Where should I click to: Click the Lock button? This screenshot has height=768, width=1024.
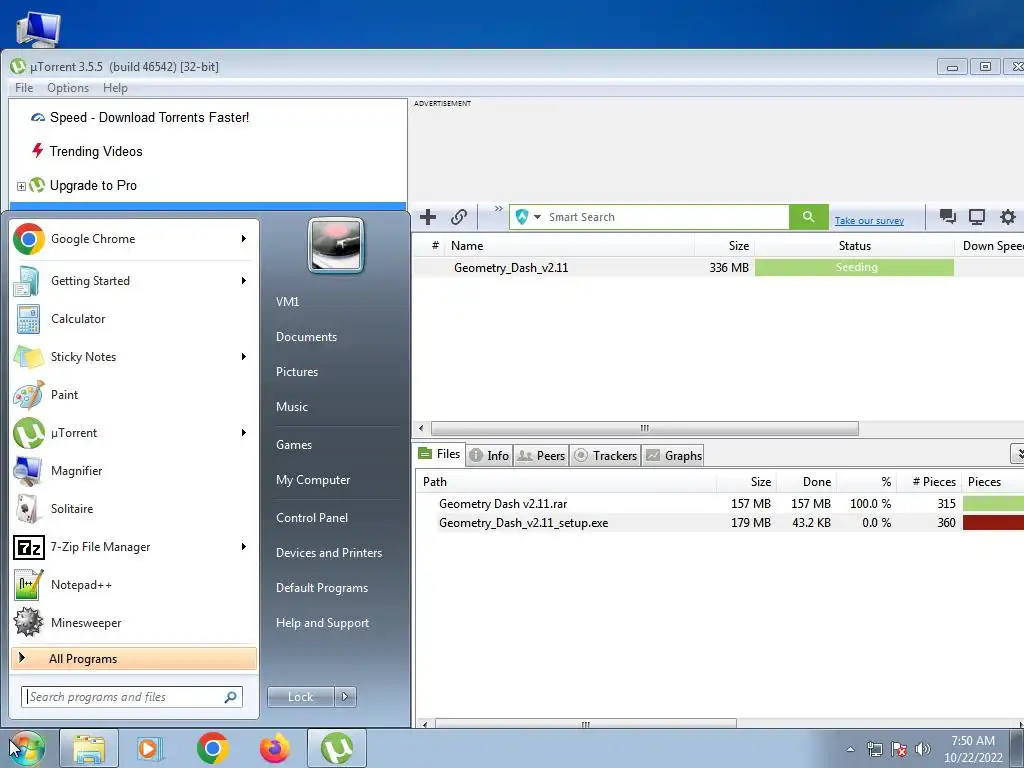[x=300, y=697]
